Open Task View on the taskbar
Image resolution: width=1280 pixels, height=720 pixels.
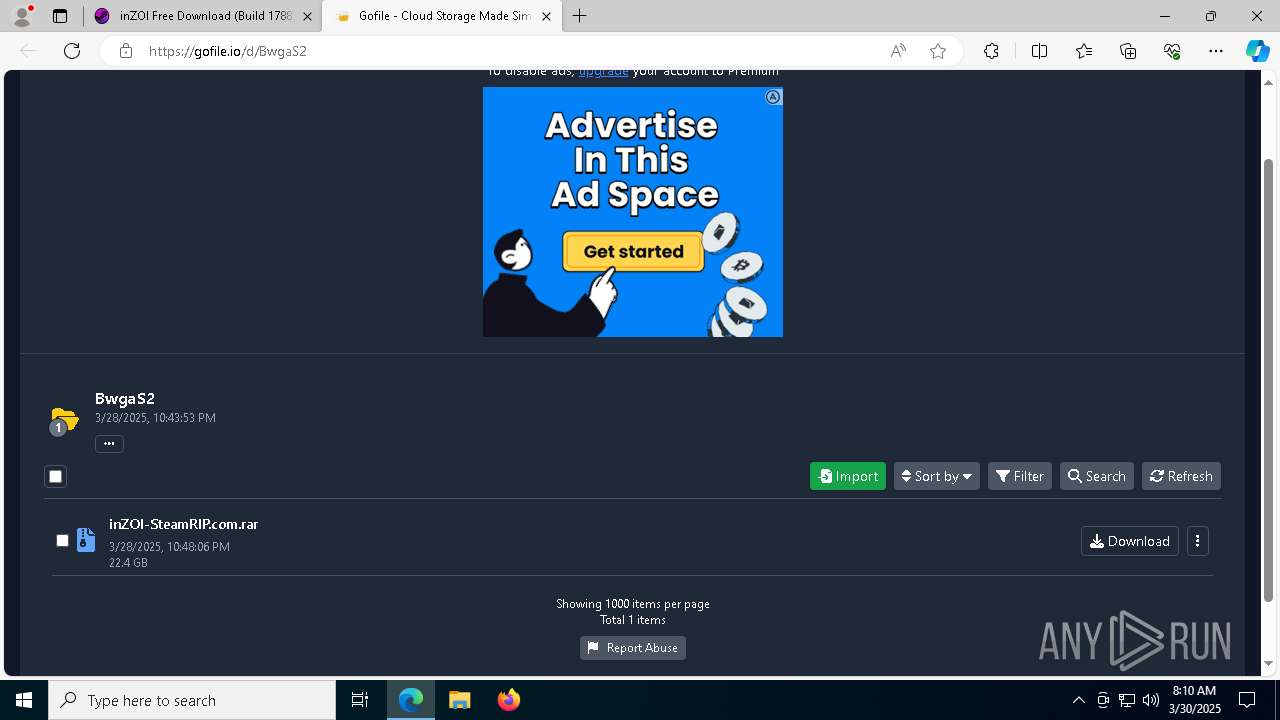point(360,700)
